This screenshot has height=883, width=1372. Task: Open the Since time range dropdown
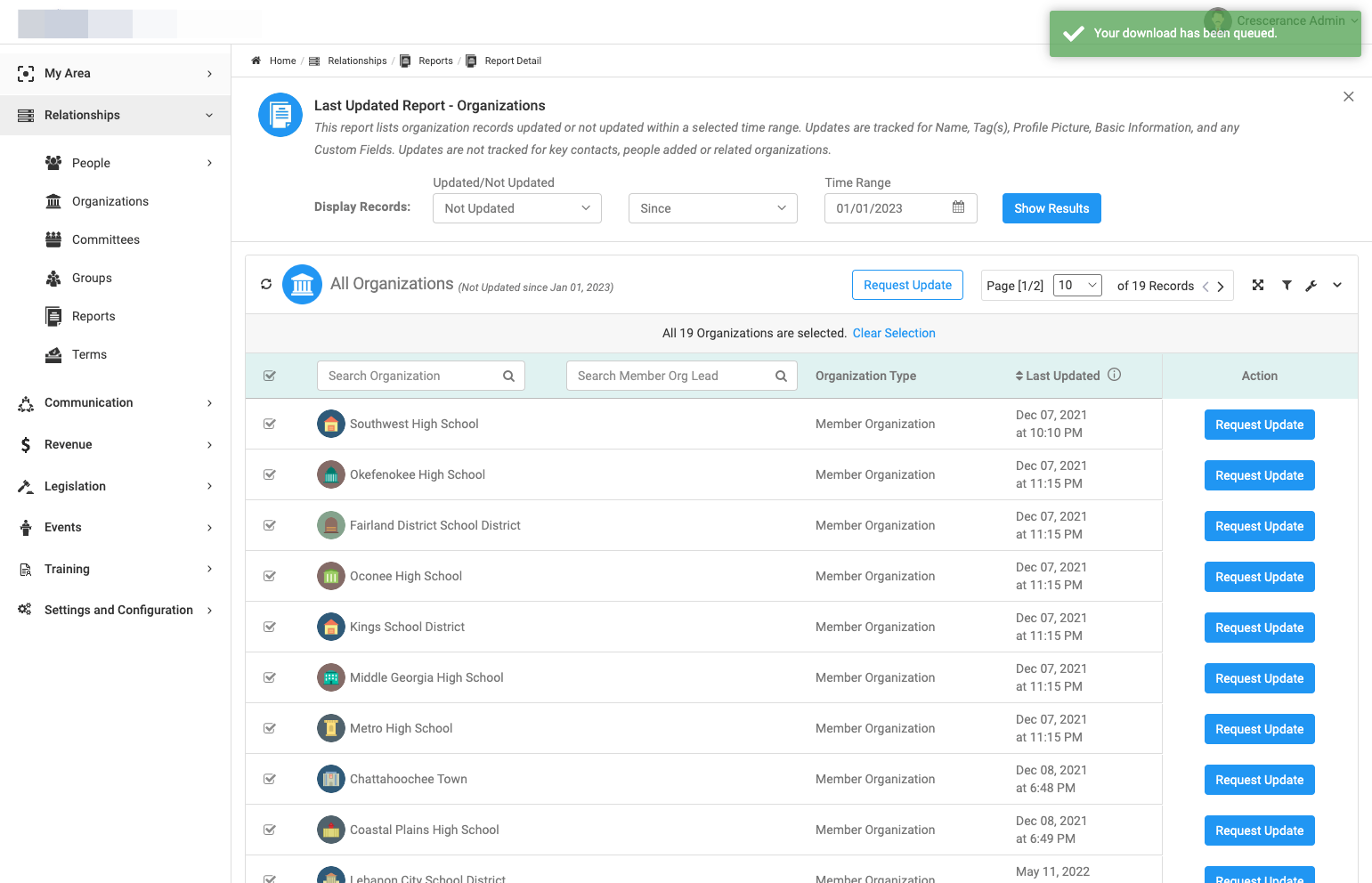(x=713, y=208)
